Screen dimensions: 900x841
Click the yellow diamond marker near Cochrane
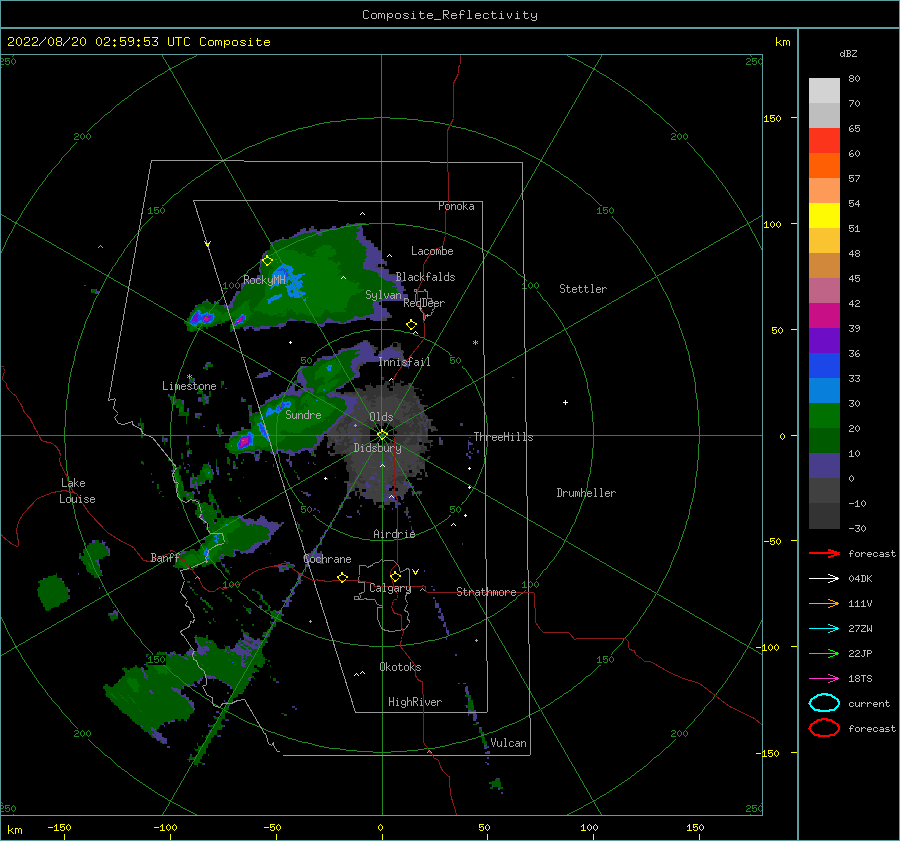(x=343, y=578)
